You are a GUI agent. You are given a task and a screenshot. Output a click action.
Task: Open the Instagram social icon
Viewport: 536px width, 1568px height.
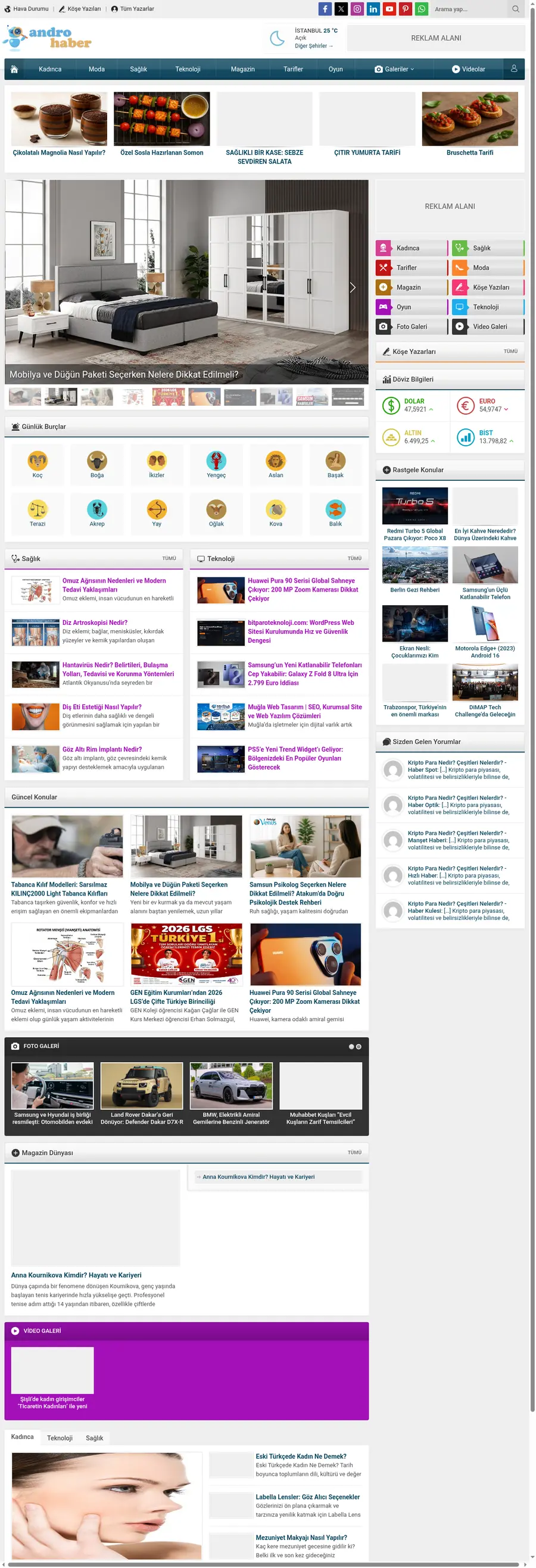tap(357, 9)
